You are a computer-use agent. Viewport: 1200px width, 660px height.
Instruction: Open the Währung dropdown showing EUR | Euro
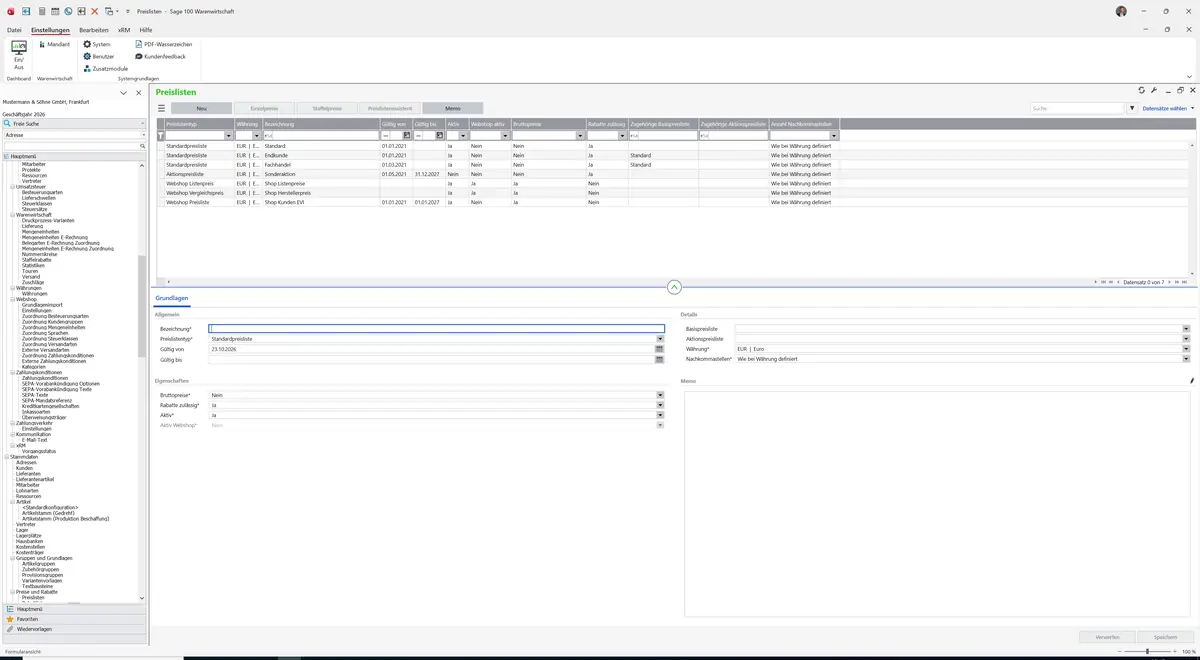(1186, 349)
